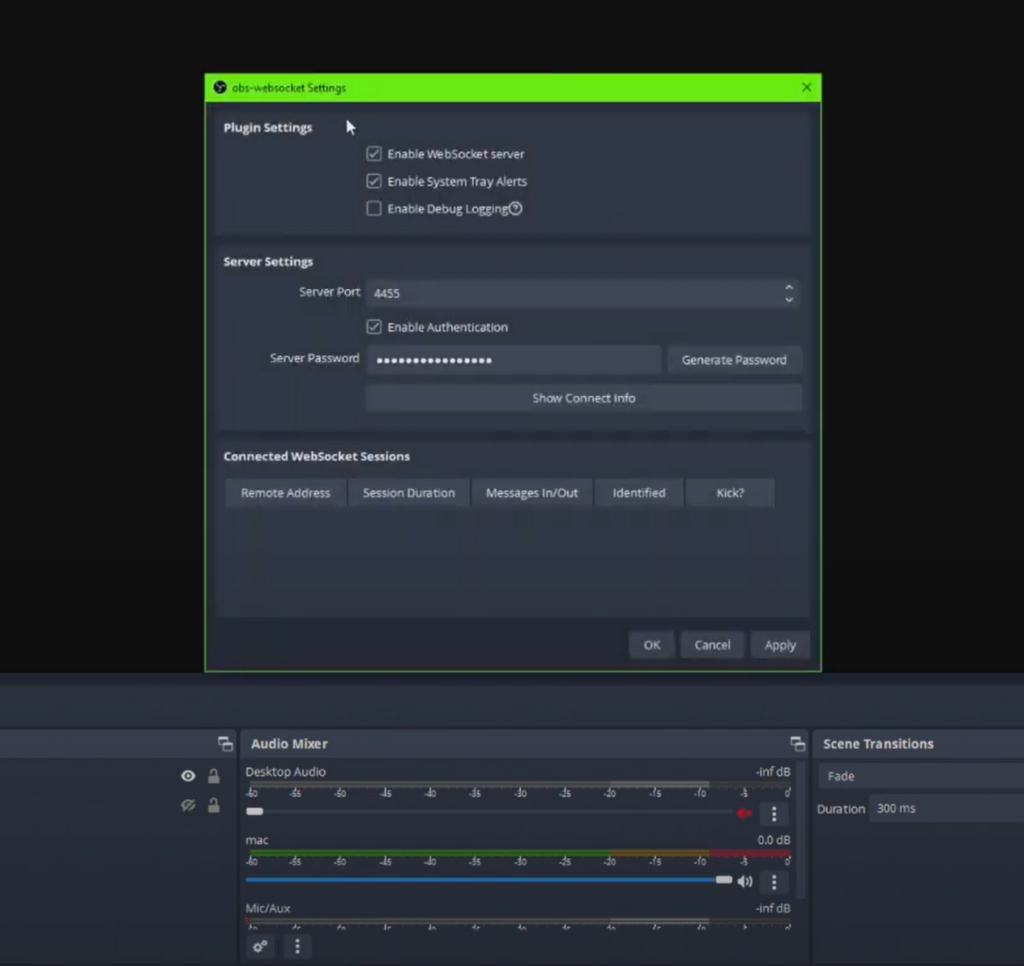Click Show Connect Info
This screenshot has width=1024, height=966.
(x=583, y=397)
